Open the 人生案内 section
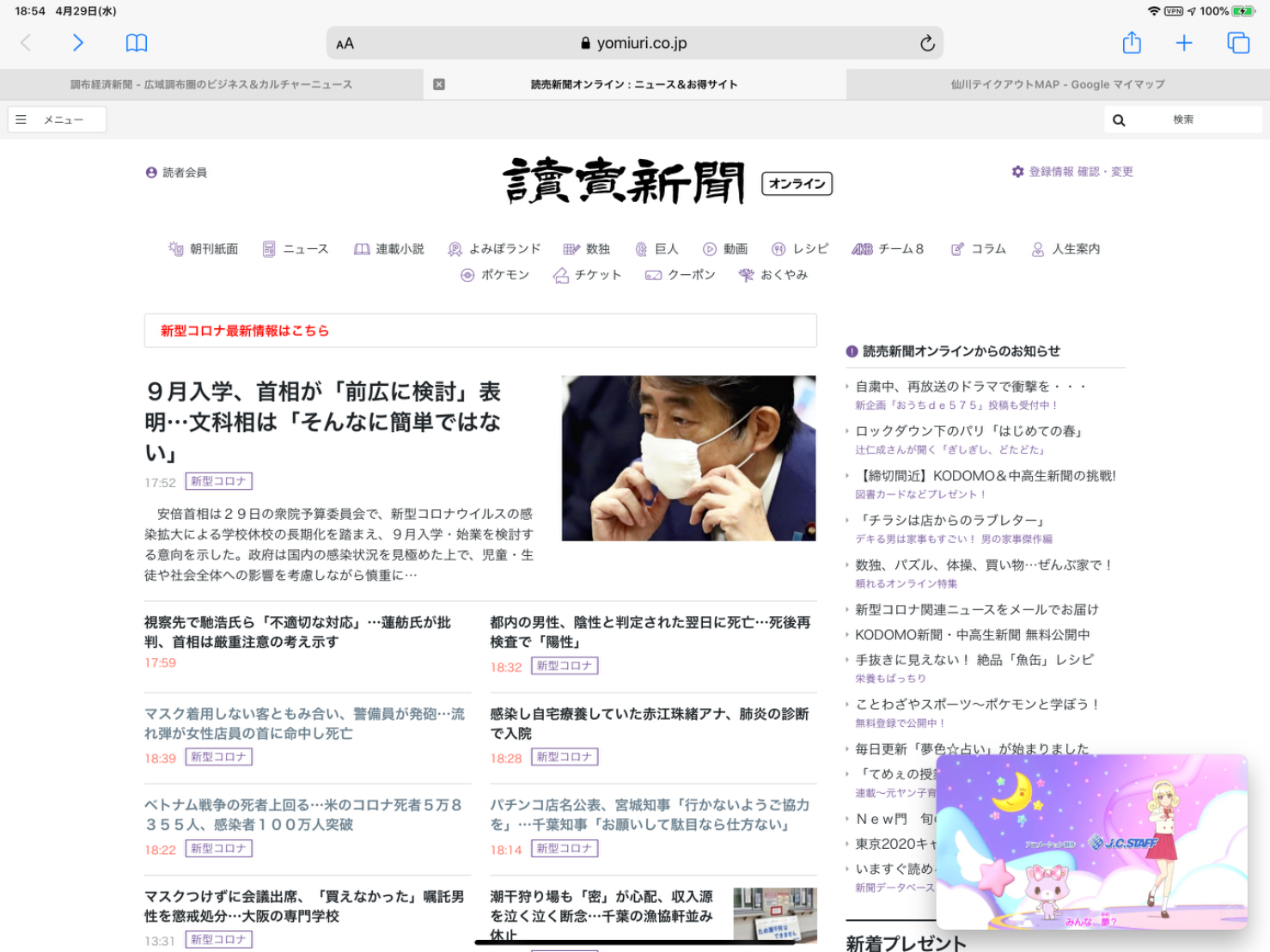Screen dimensions: 1270x952 click(x=1065, y=249)
